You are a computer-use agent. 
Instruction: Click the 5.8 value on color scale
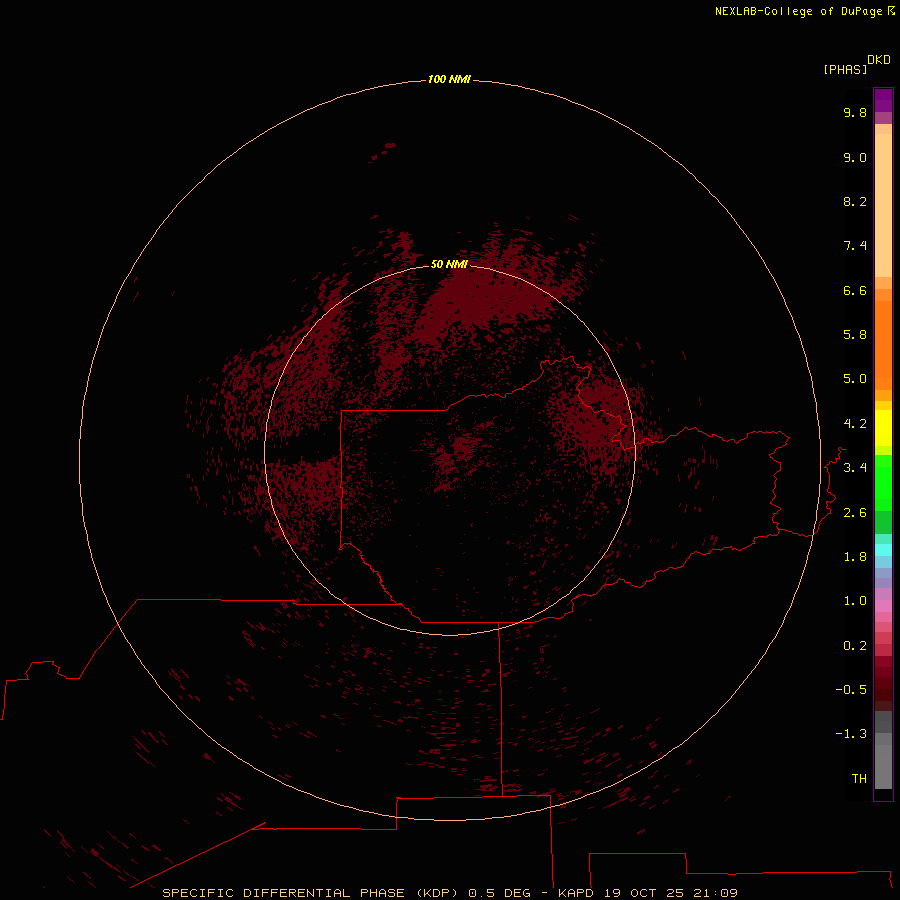point(855,335)
